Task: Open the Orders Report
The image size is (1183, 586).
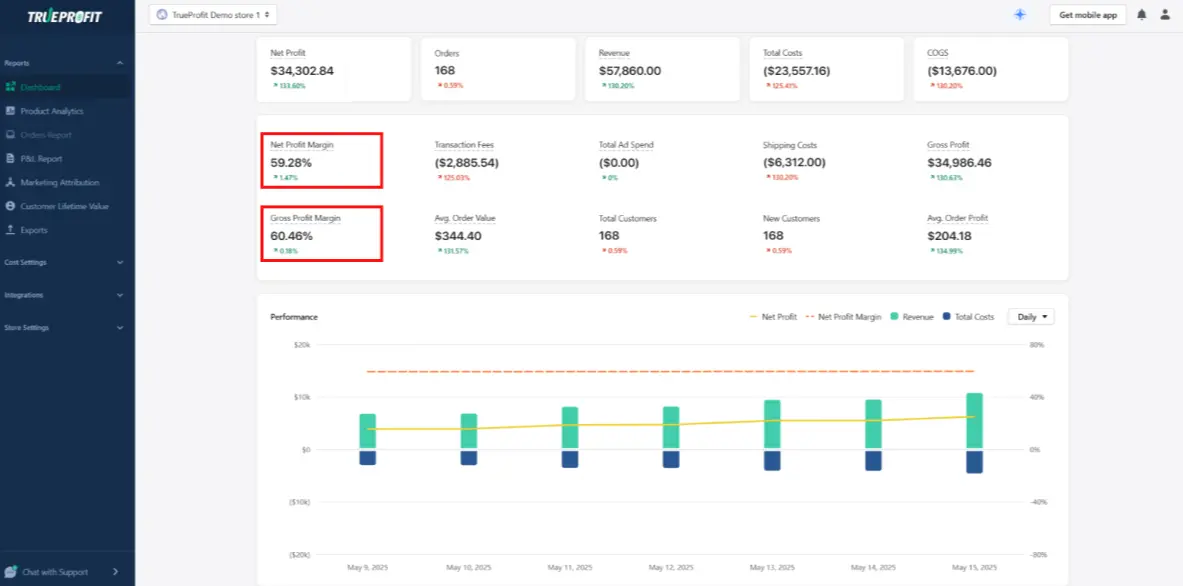Action: click(50, 134)
